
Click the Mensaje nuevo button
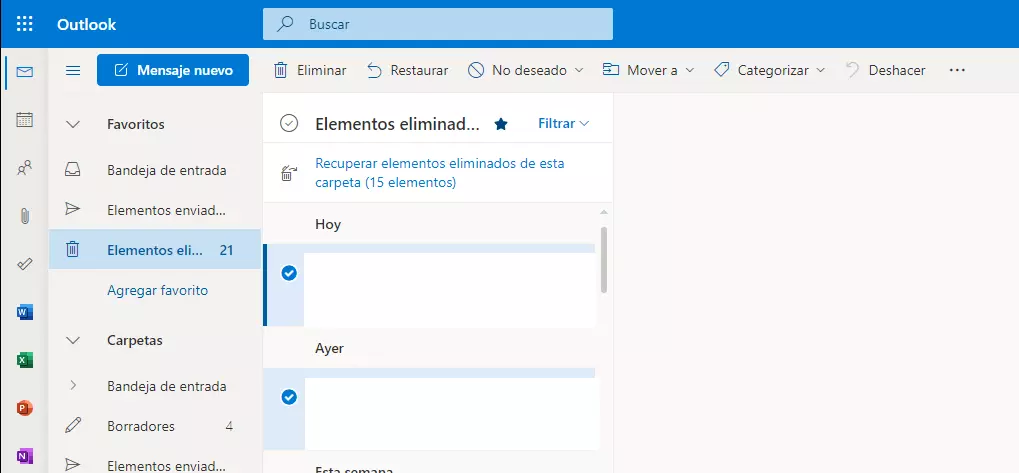[173, 70]
